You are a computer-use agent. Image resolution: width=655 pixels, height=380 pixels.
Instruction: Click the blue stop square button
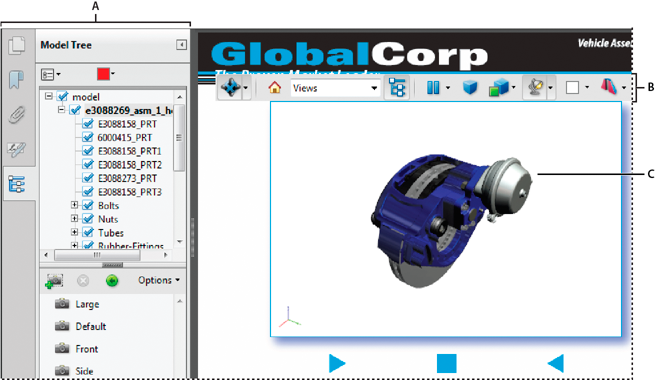pyautogui.click(x=447, y=363)
